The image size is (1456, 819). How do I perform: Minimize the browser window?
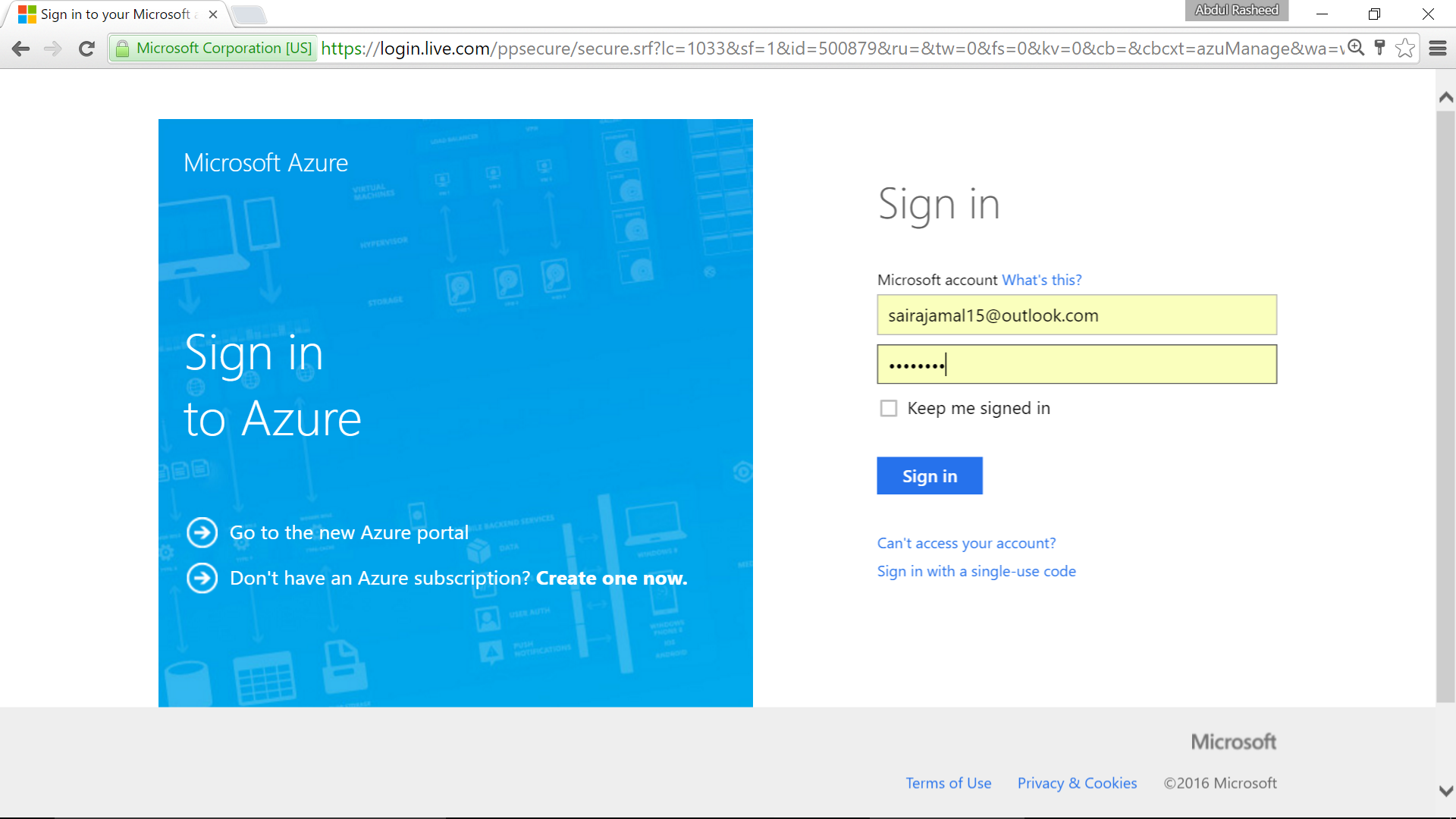click(x=1322, y=14)
